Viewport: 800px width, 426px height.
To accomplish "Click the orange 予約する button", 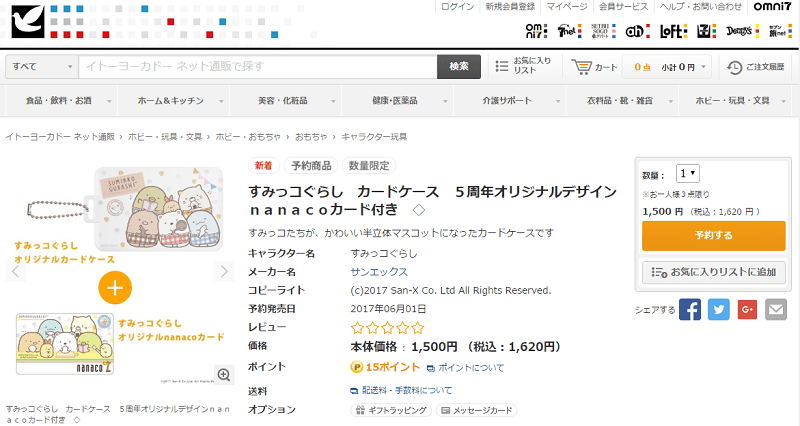I will (714, 236).
